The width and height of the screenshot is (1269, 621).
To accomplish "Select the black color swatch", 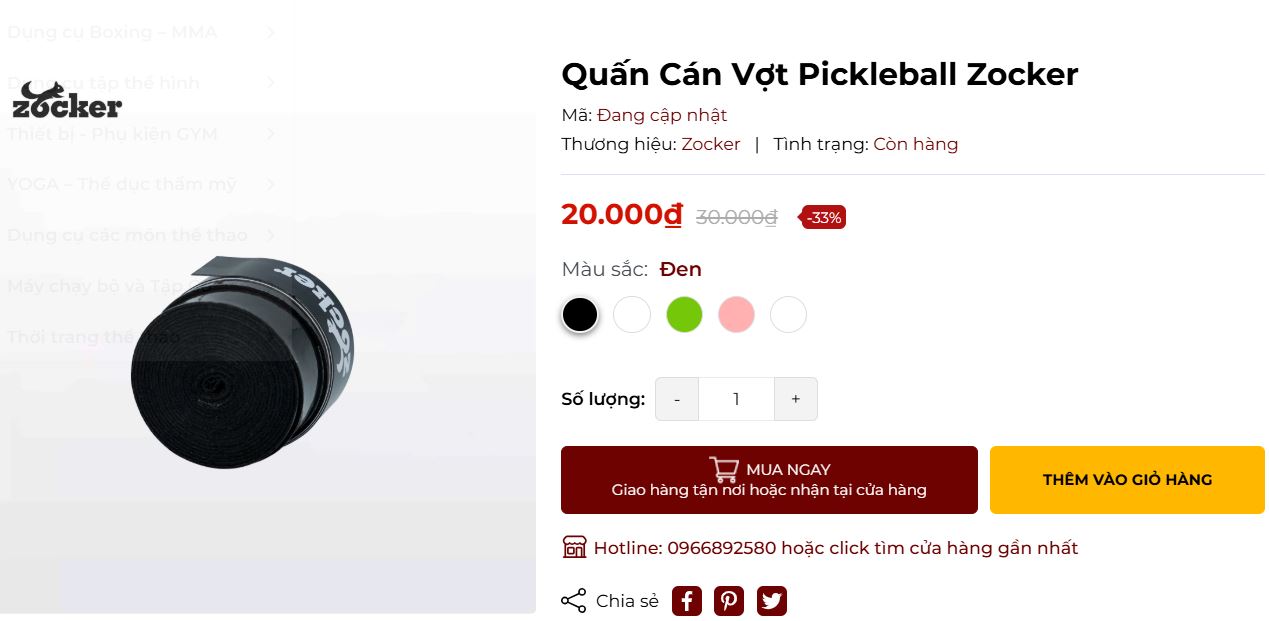I will tap(580, 315).
